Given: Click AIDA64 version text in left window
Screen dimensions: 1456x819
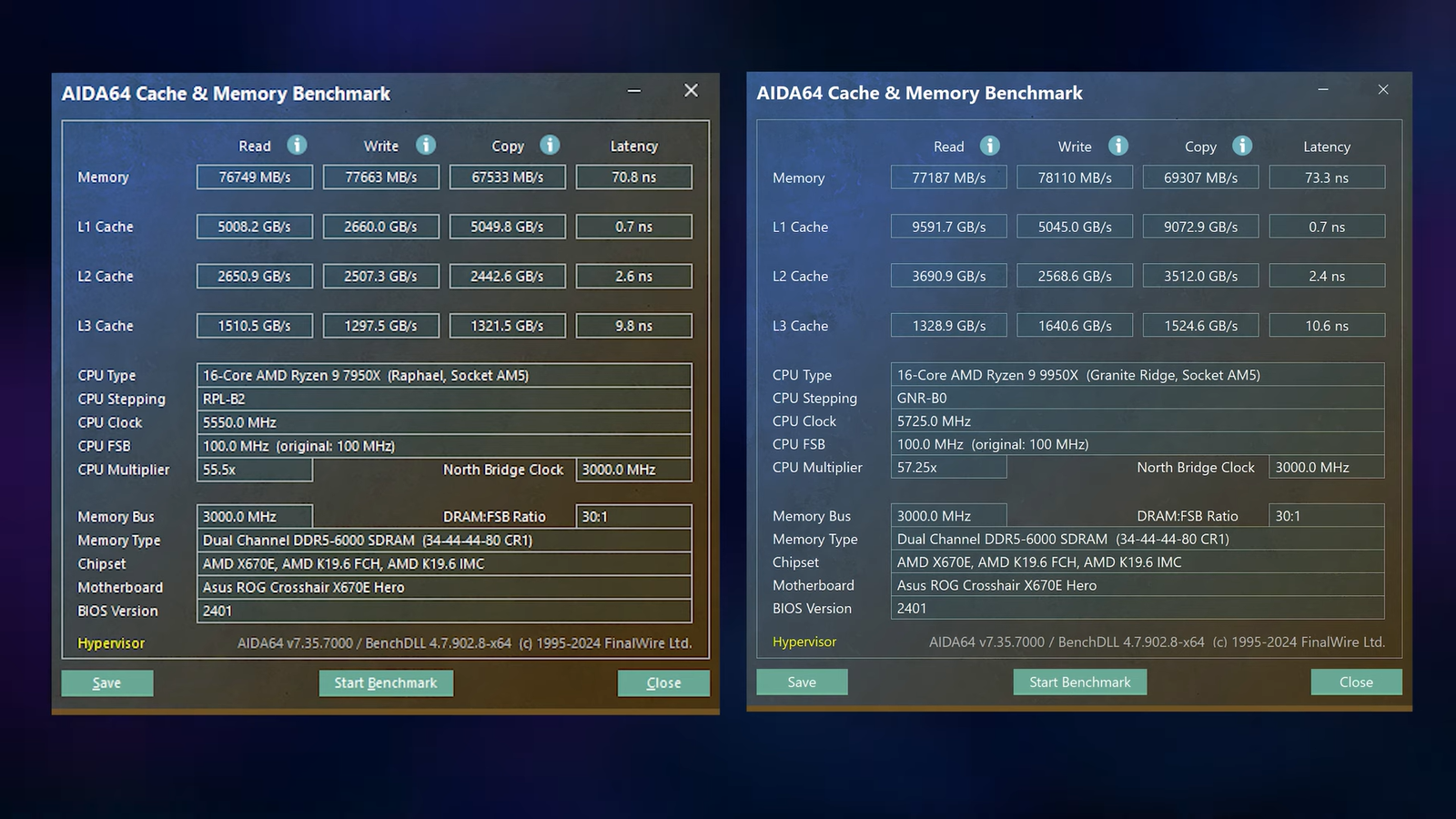Looking at the screenshot, I should 465,643.
